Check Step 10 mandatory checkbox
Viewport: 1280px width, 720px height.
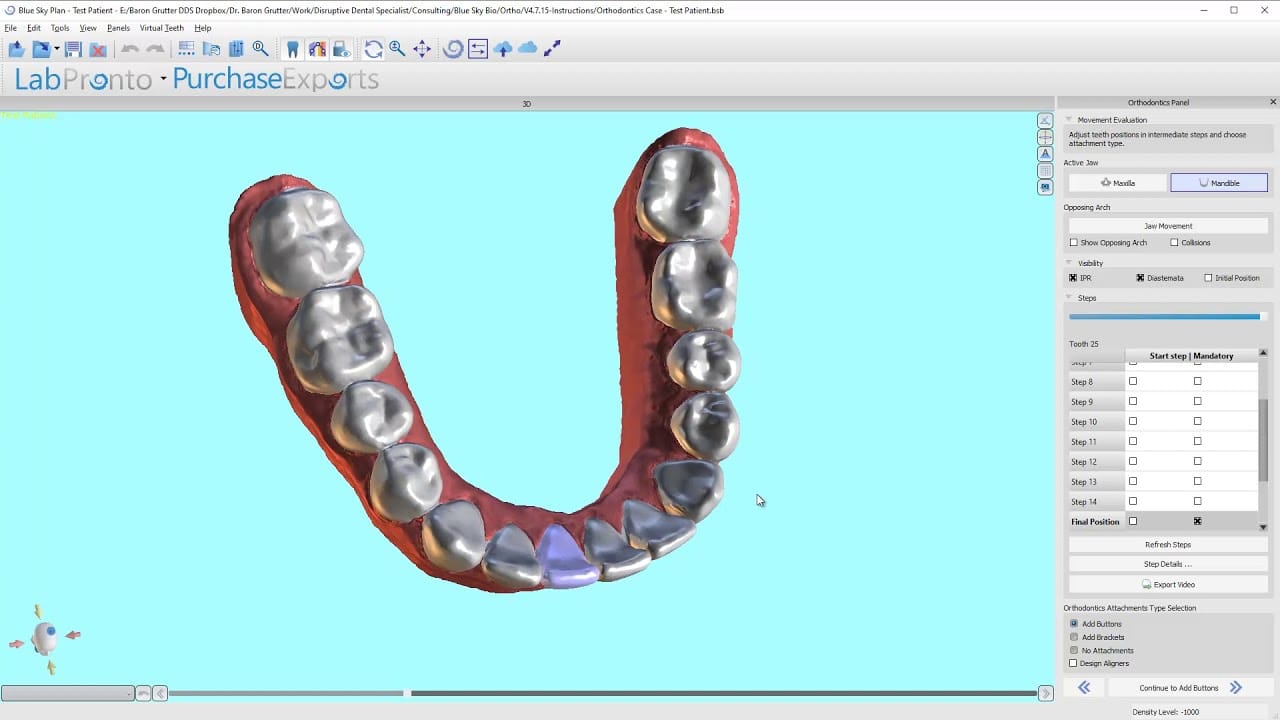coord(1197,421)
